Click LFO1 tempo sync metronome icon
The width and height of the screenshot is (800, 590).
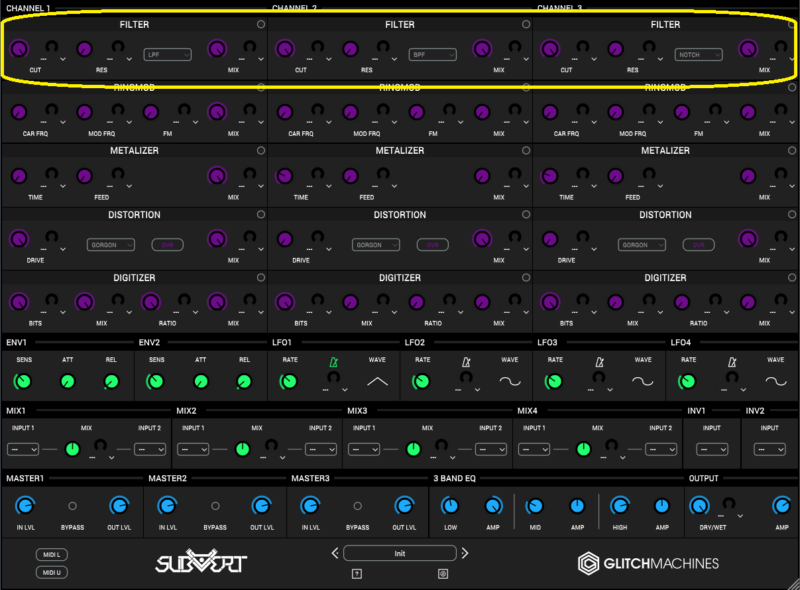click(333, 360)
